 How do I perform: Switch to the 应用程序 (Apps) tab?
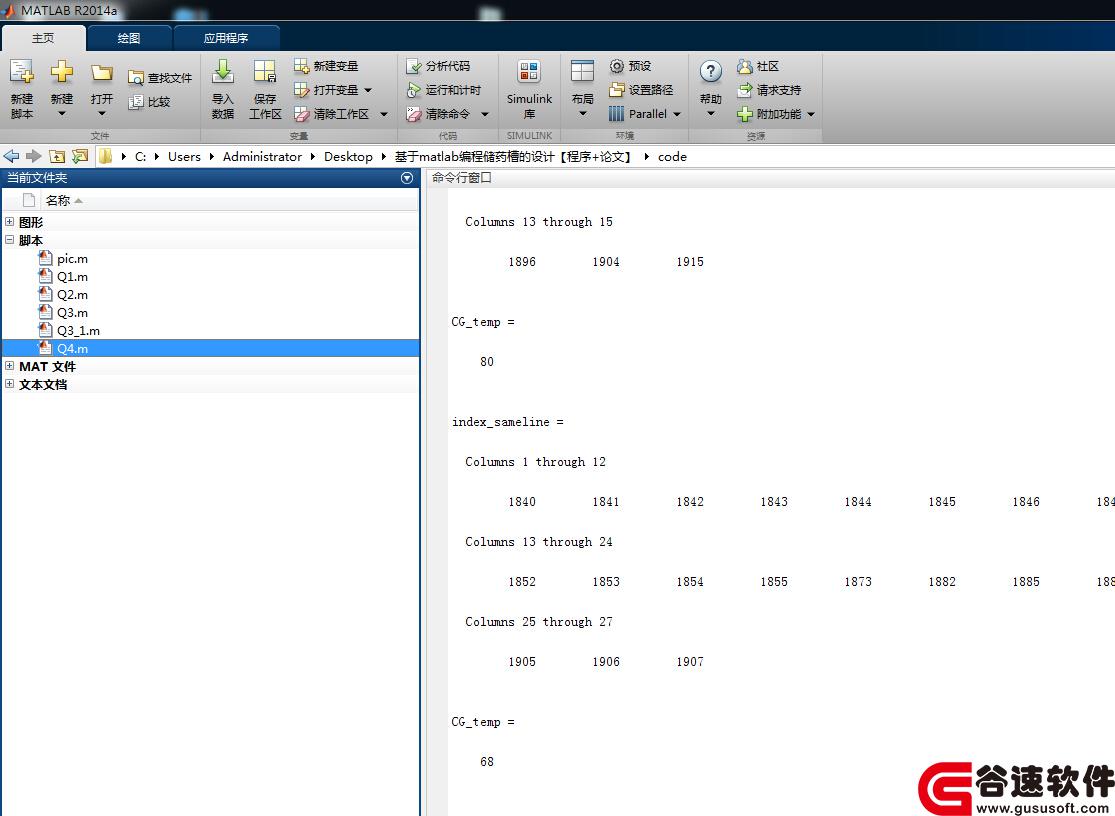tap(226, 38)
